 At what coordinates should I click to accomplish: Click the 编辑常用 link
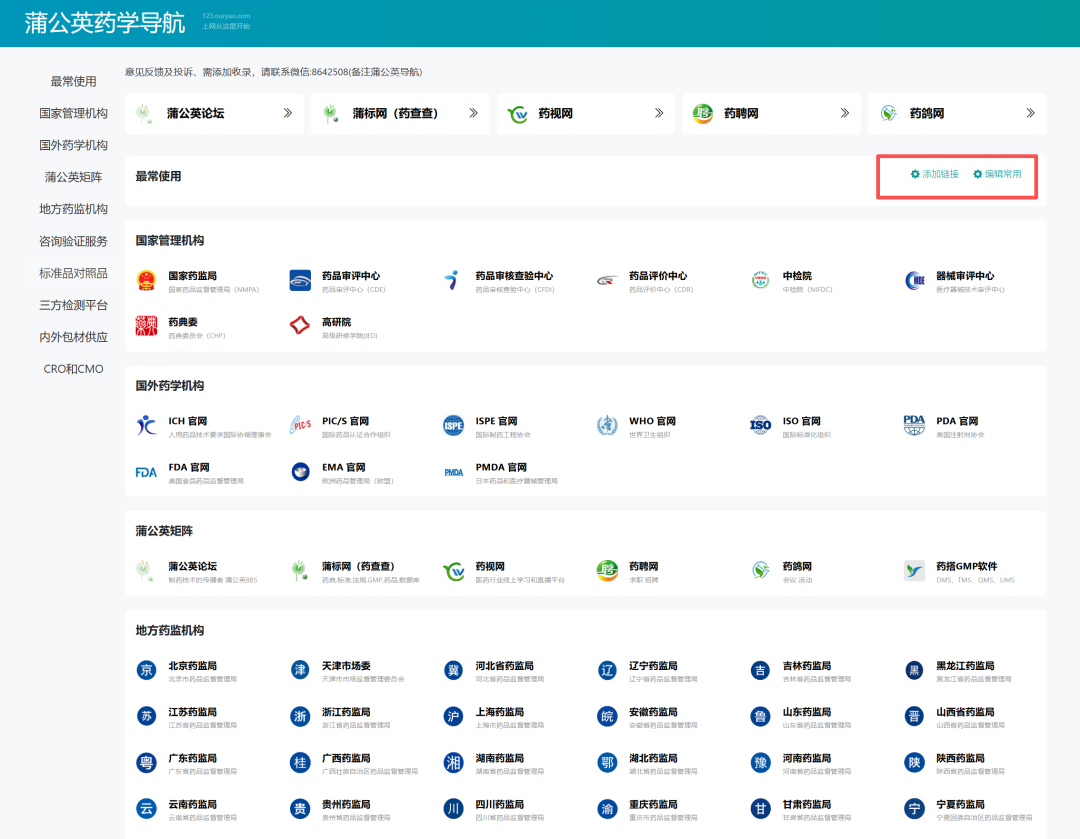click(x=1003, y=174)
